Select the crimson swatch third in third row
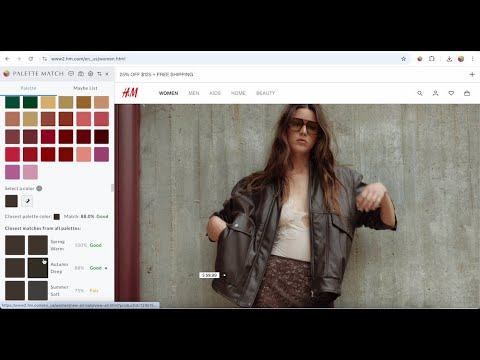480x360 pixels. 48,137
